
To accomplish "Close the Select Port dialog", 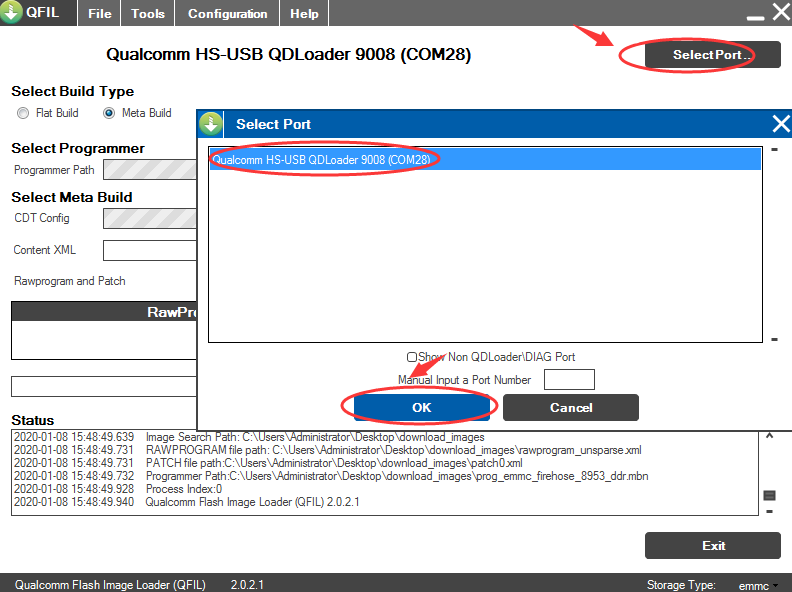I will pos(780,124).
